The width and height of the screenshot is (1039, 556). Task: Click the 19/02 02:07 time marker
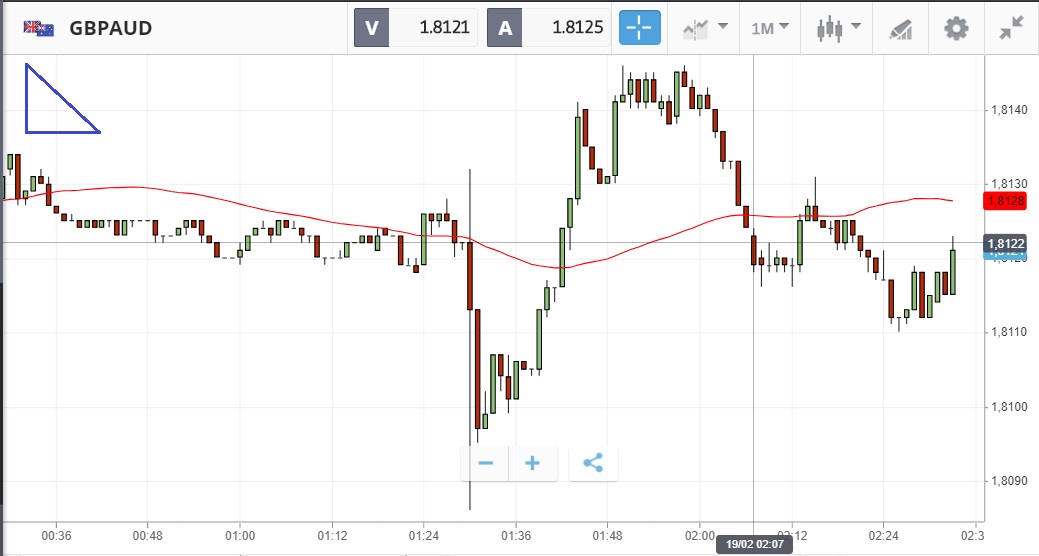point(752,545)
